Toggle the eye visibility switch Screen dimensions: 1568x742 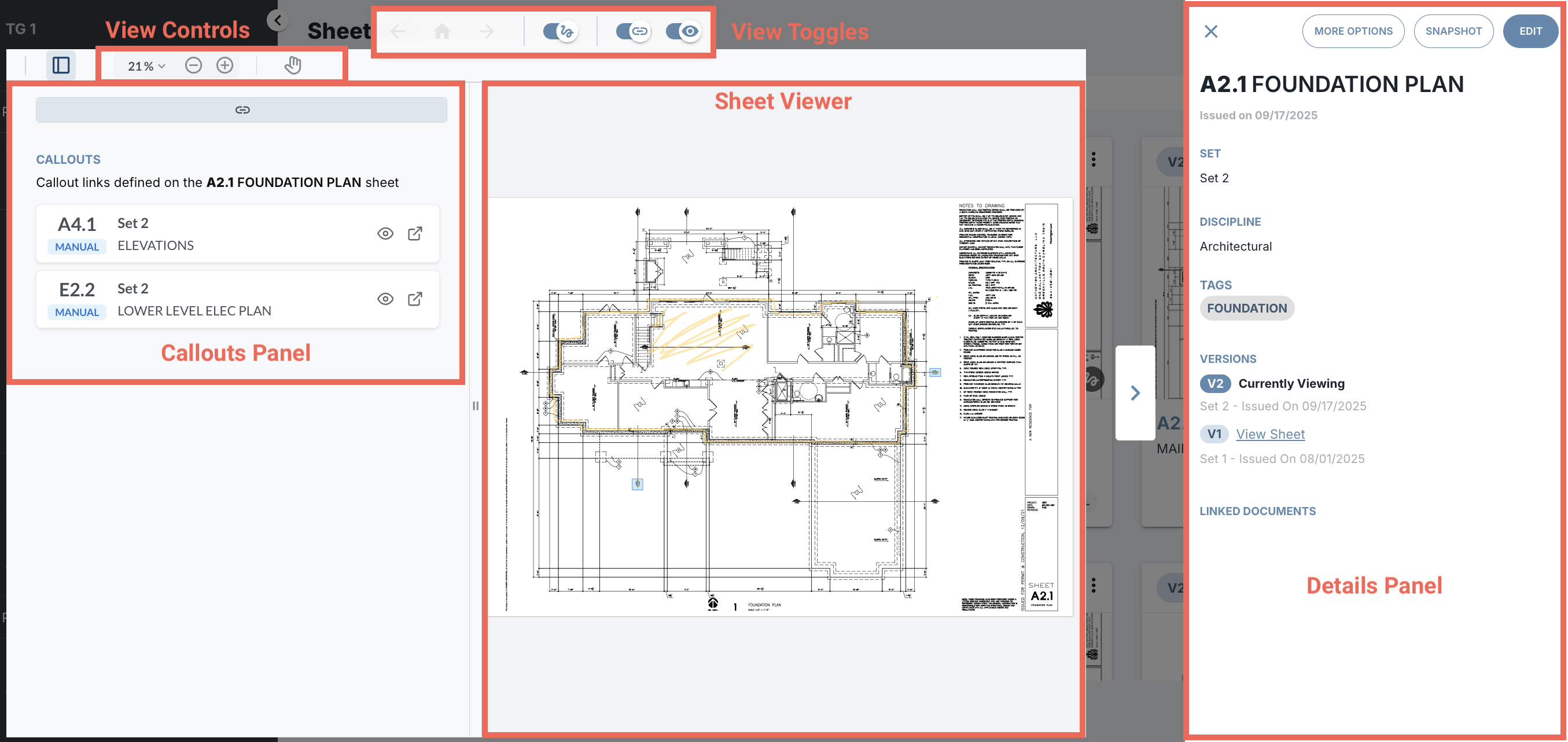682,31
